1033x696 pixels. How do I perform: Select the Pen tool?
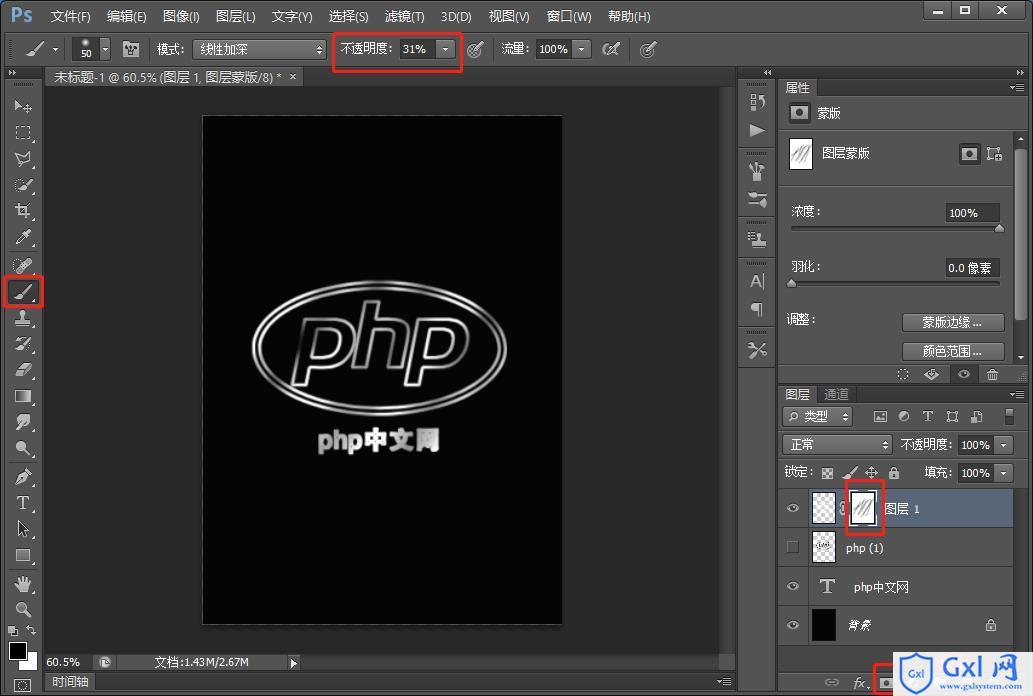[23, 477]
